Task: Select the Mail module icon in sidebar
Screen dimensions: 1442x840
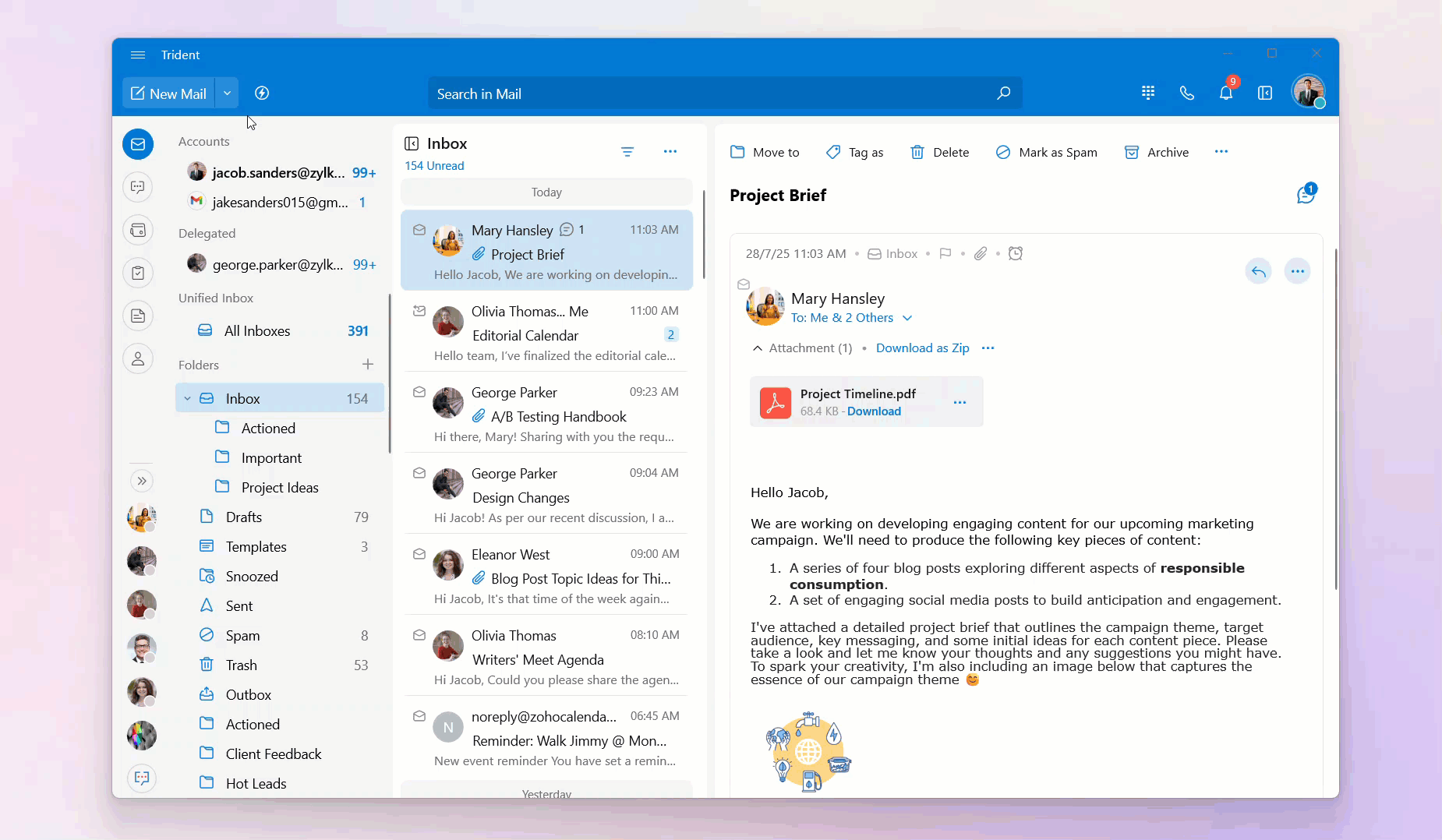Action: [x=138, y=144]
